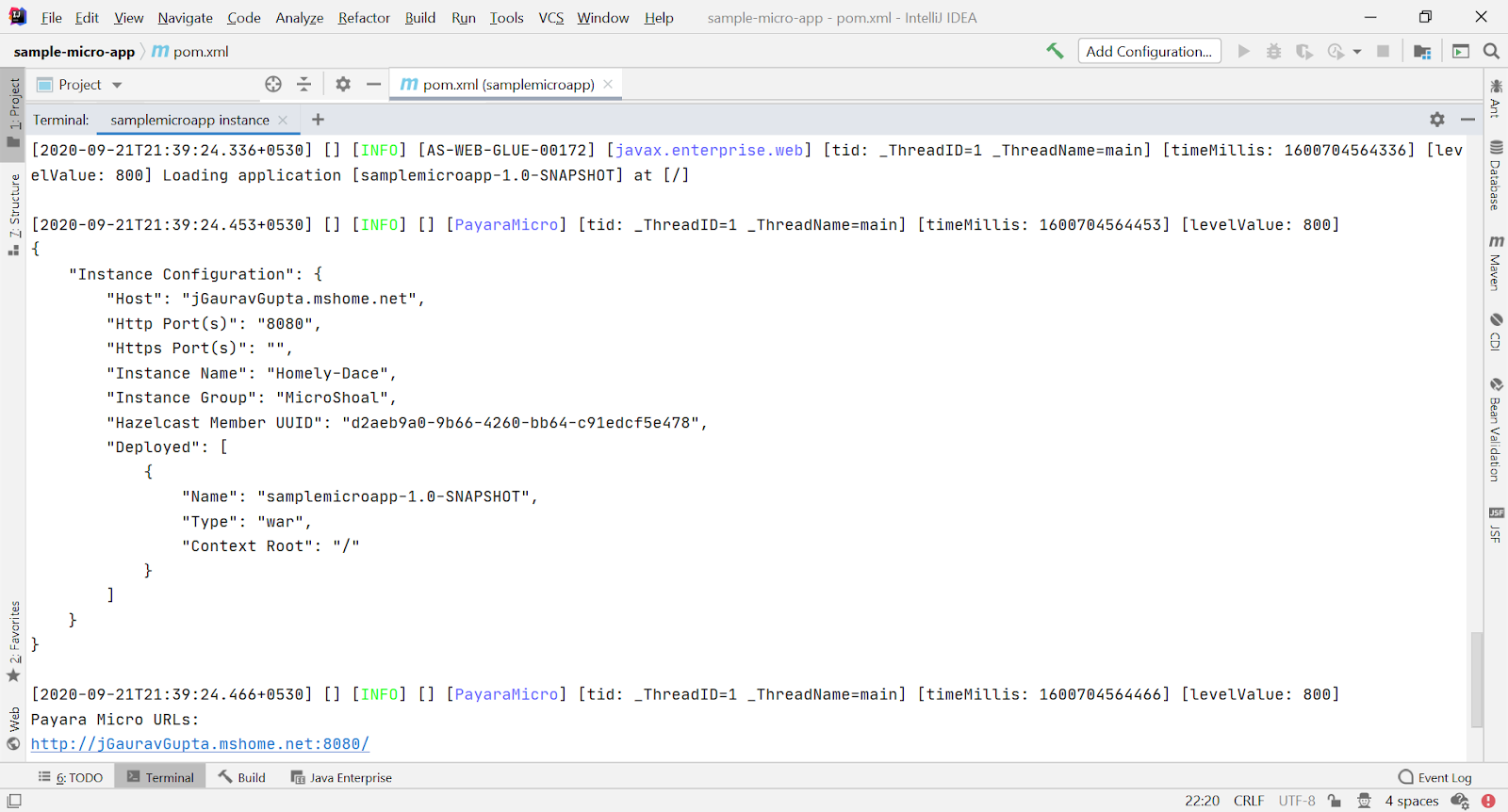Open the Navigate menu
This screenshot has height=812, width=1508.
[x=186, y=18]
